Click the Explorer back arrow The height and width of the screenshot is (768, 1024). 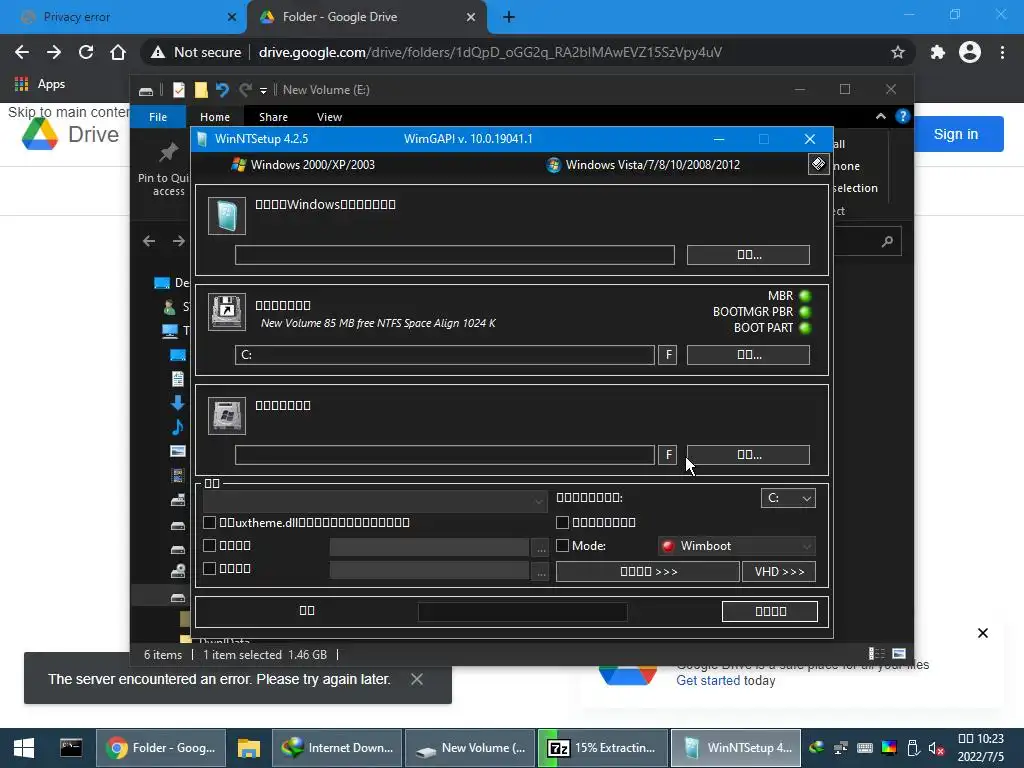[x=149, y=241]
